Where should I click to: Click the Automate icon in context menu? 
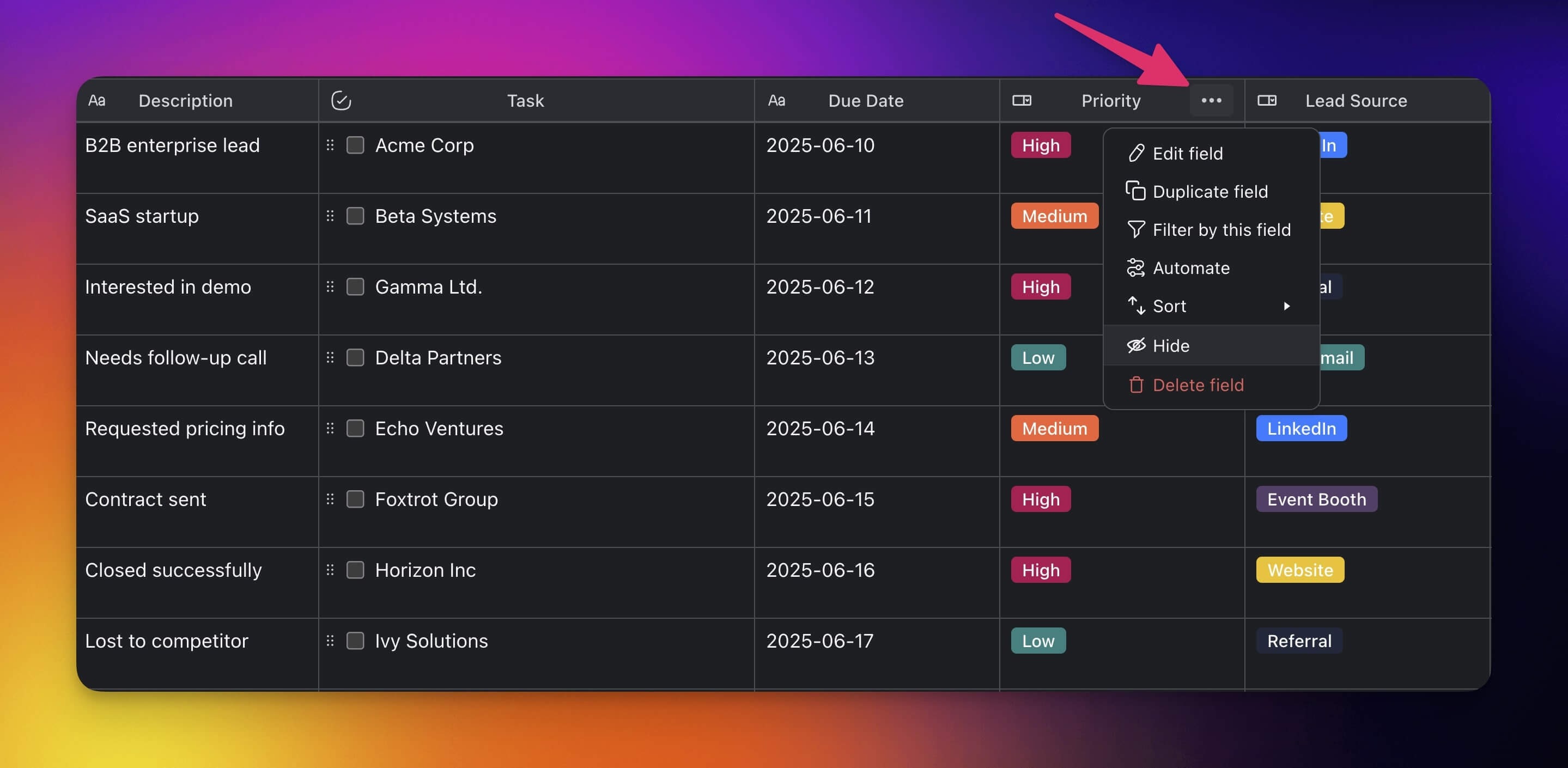(1135, 268)
